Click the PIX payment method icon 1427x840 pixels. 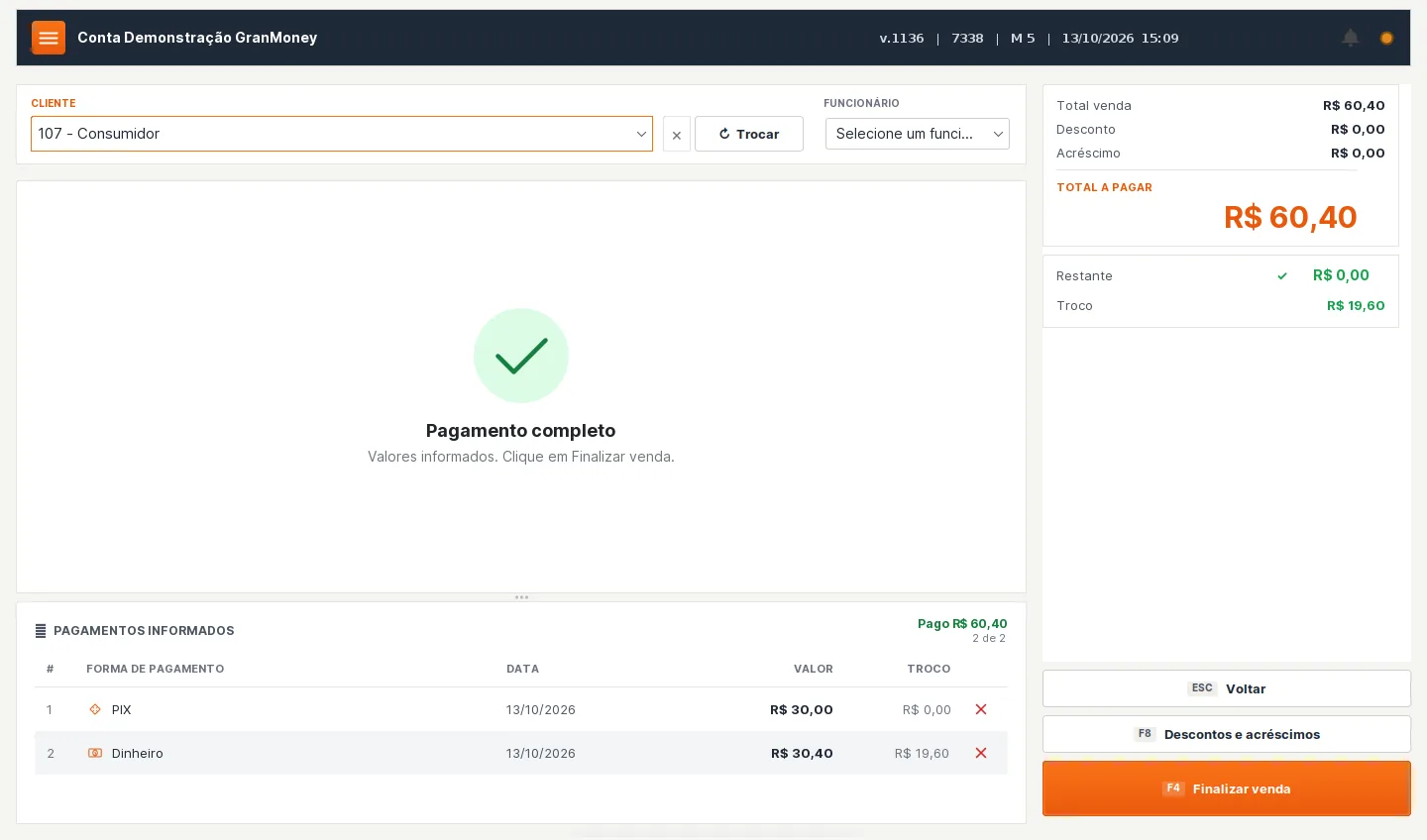(95, 709)
